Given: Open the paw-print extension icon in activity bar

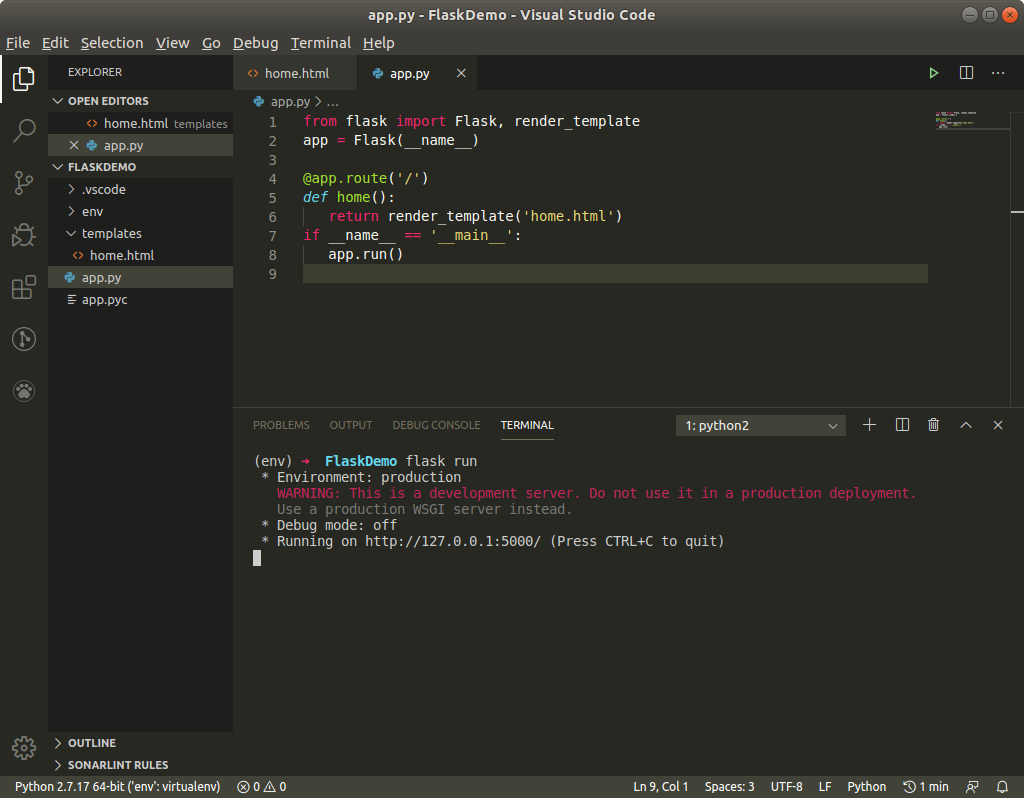Looking at the screenshot, I should click(24, 391).
